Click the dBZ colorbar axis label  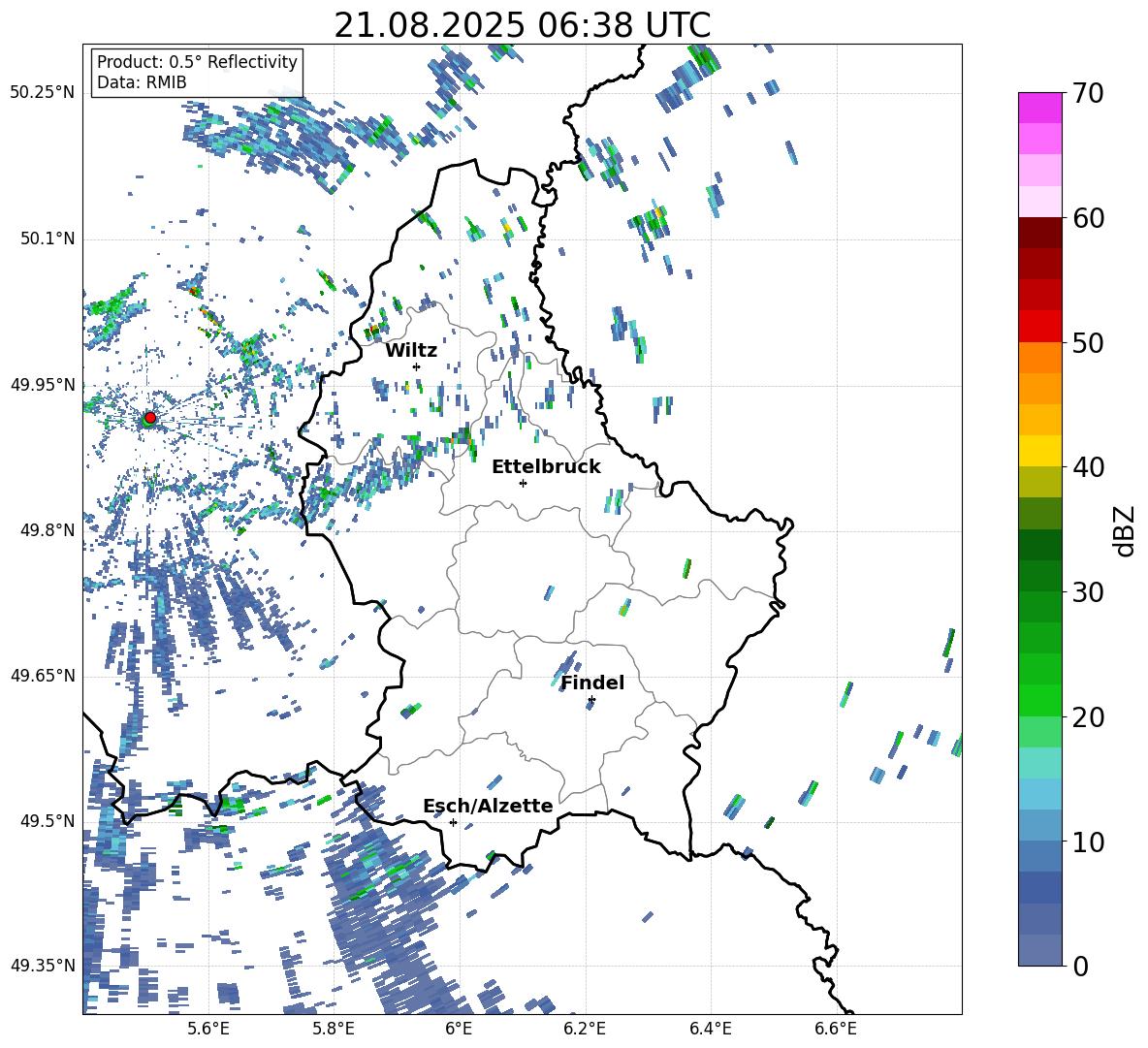pyautogui.click(x=1126, y=530)
